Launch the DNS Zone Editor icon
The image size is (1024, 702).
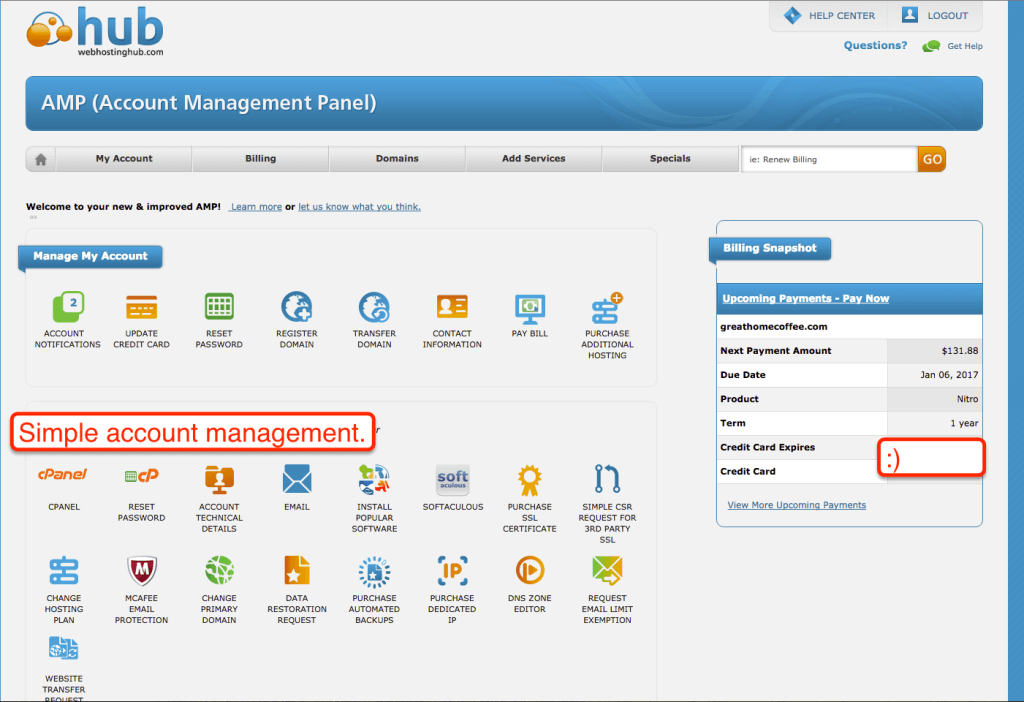click(530, 570)
